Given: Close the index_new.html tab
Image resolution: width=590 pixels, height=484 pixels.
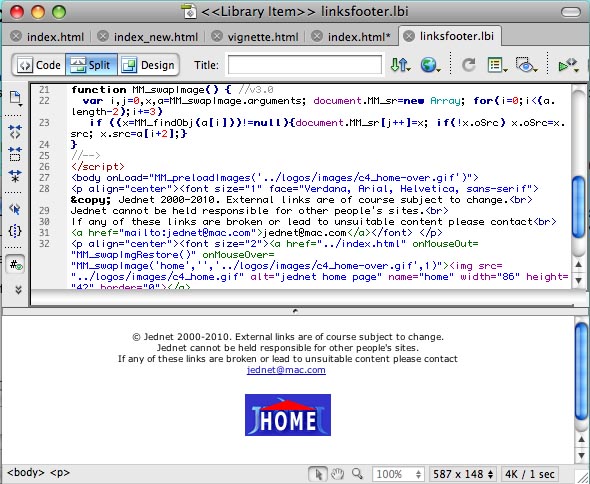Looking at the screenshot, I should (x=103, y=36).
